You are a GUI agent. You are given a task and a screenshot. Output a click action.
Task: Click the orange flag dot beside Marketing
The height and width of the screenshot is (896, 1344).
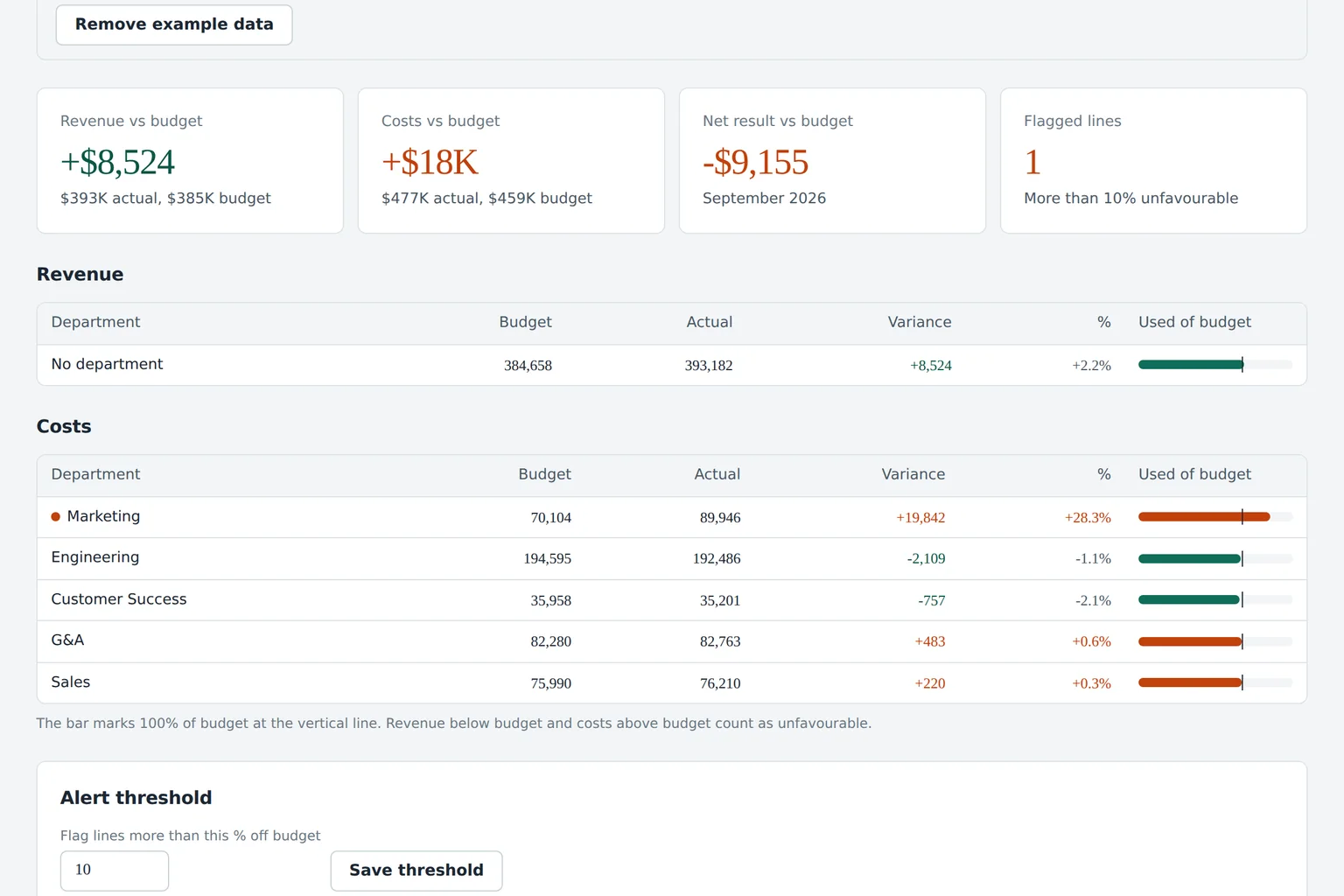click(x=56, y=517)
